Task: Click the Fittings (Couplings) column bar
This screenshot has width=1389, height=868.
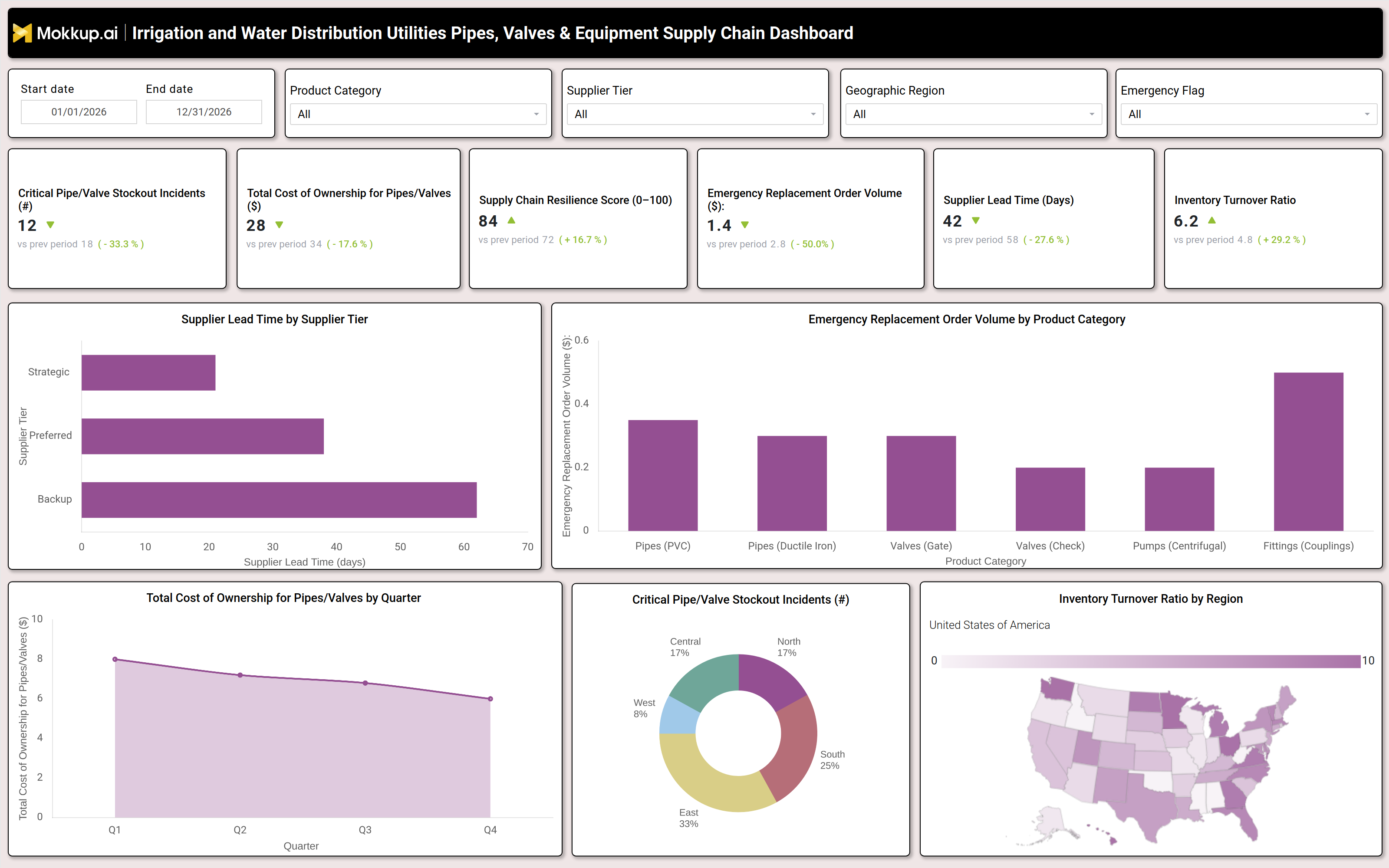Action: tap(1309, 452)
